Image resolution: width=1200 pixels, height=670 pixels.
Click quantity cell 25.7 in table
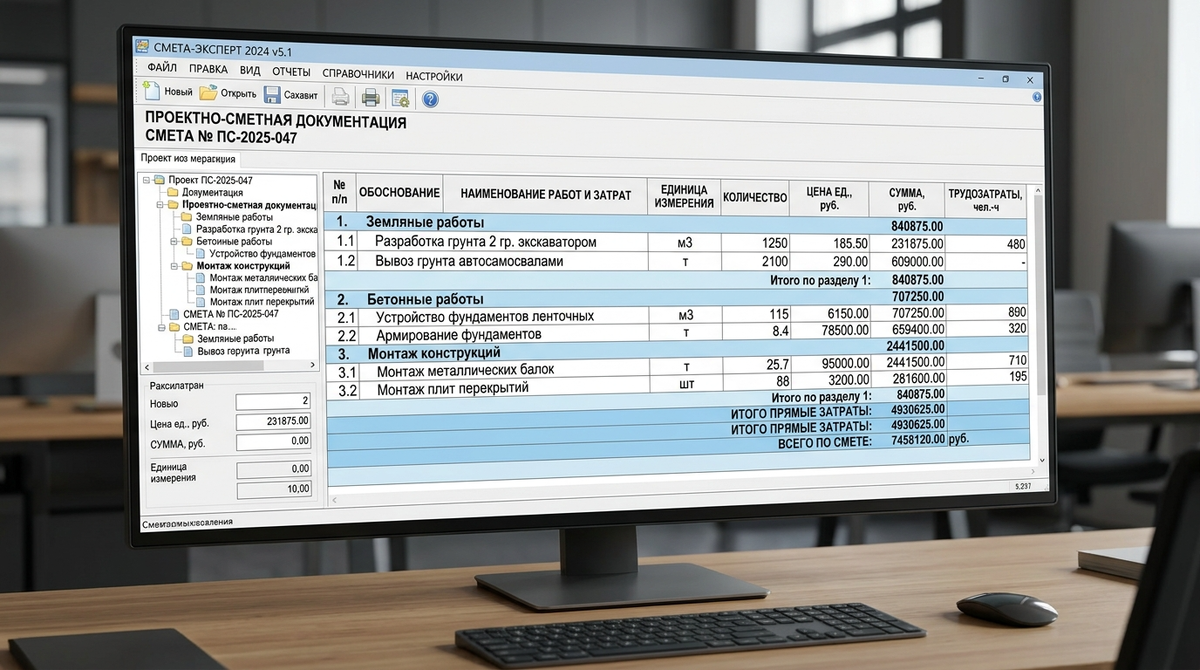pyautogui.click(x=755, y=365)
